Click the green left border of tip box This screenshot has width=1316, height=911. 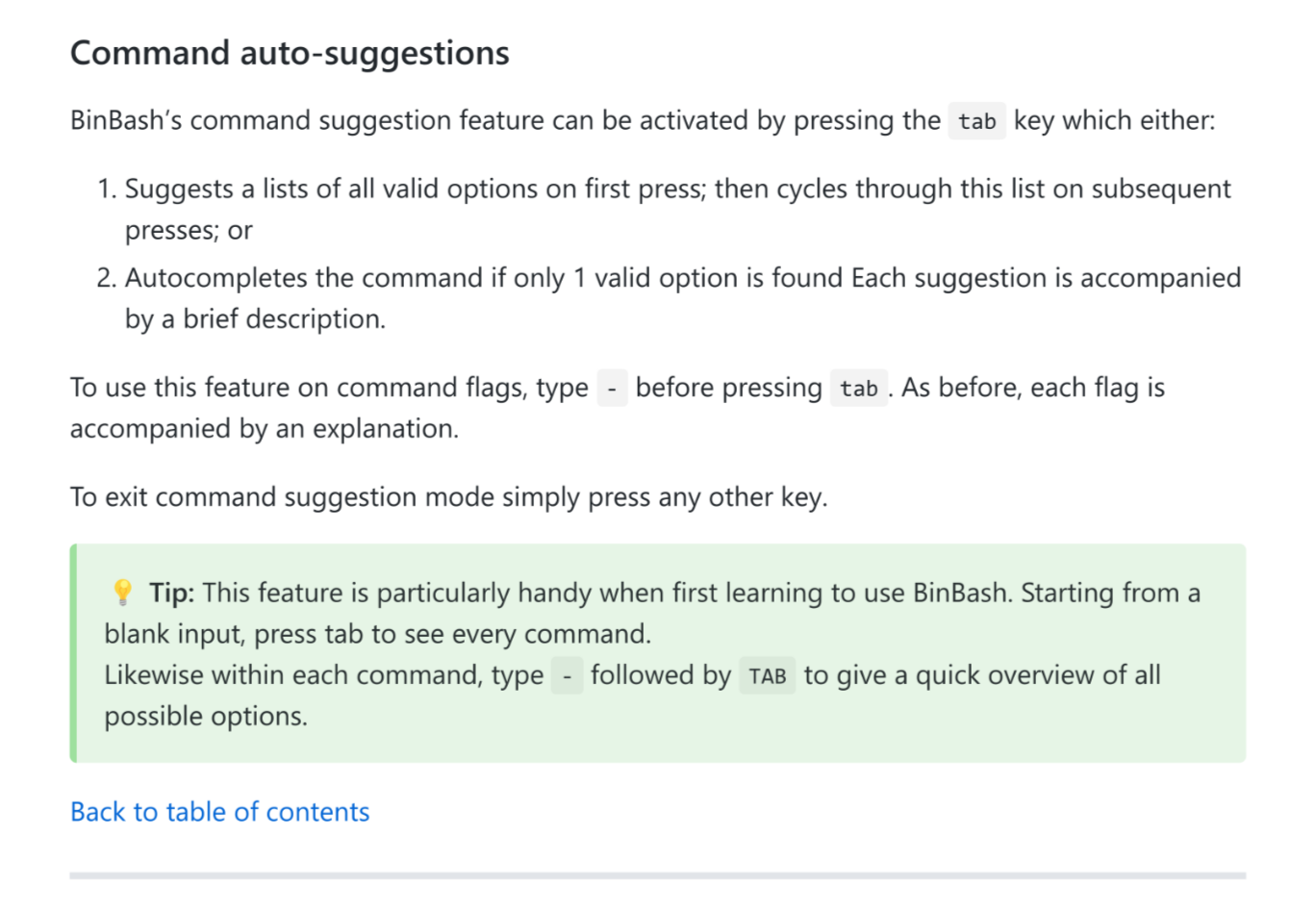[x=73, y=653]
